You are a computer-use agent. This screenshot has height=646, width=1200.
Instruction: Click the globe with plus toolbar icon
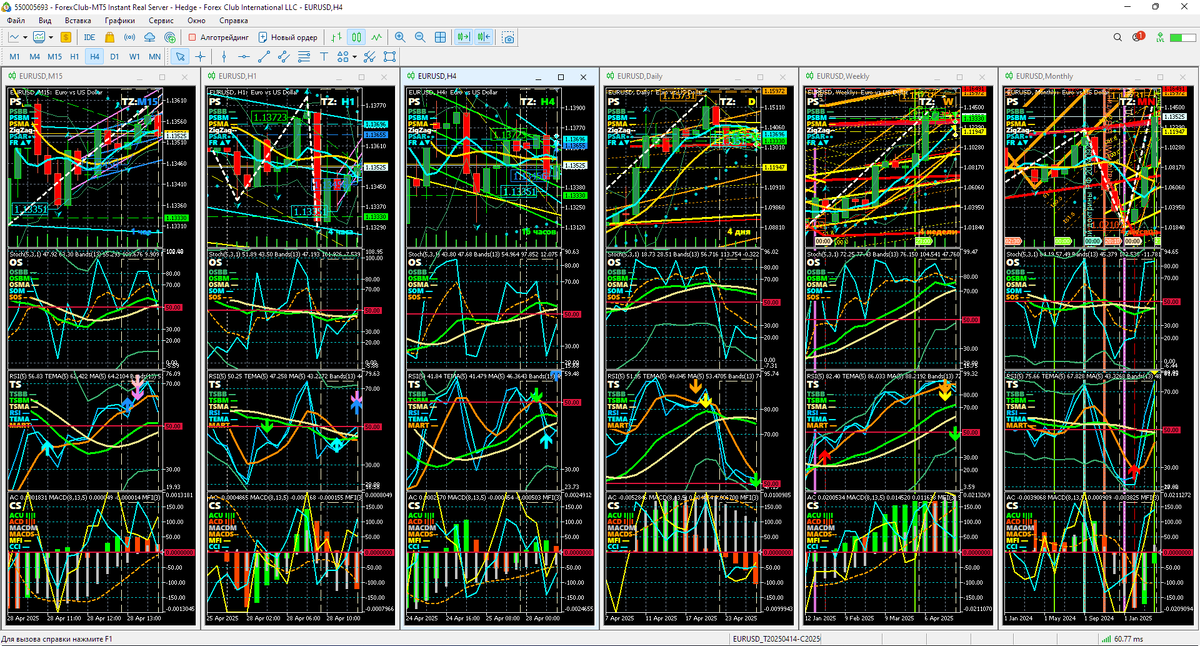click(170, 37)
